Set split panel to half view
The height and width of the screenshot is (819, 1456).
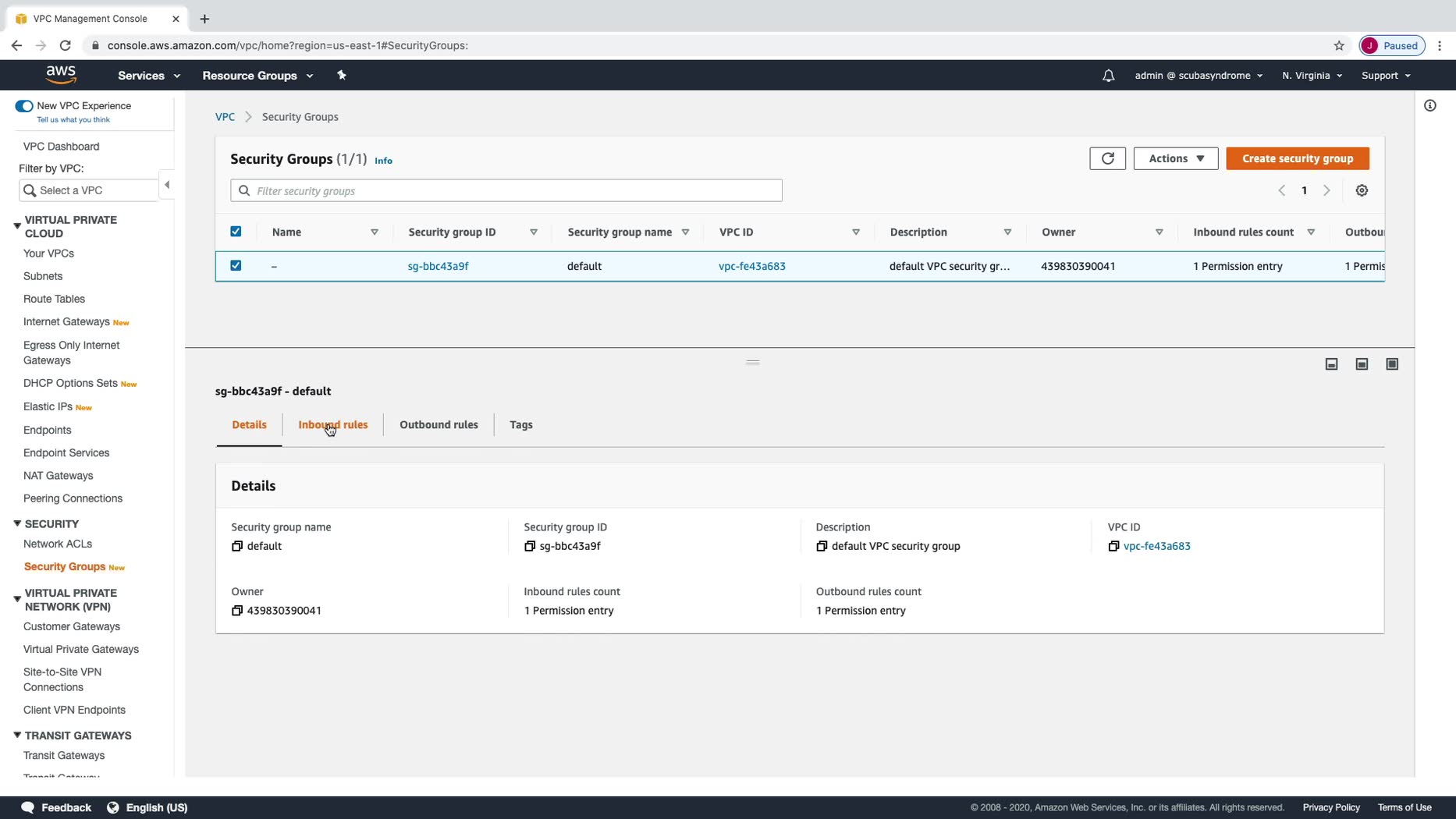pyautogui.click(x=1362, y=364)
